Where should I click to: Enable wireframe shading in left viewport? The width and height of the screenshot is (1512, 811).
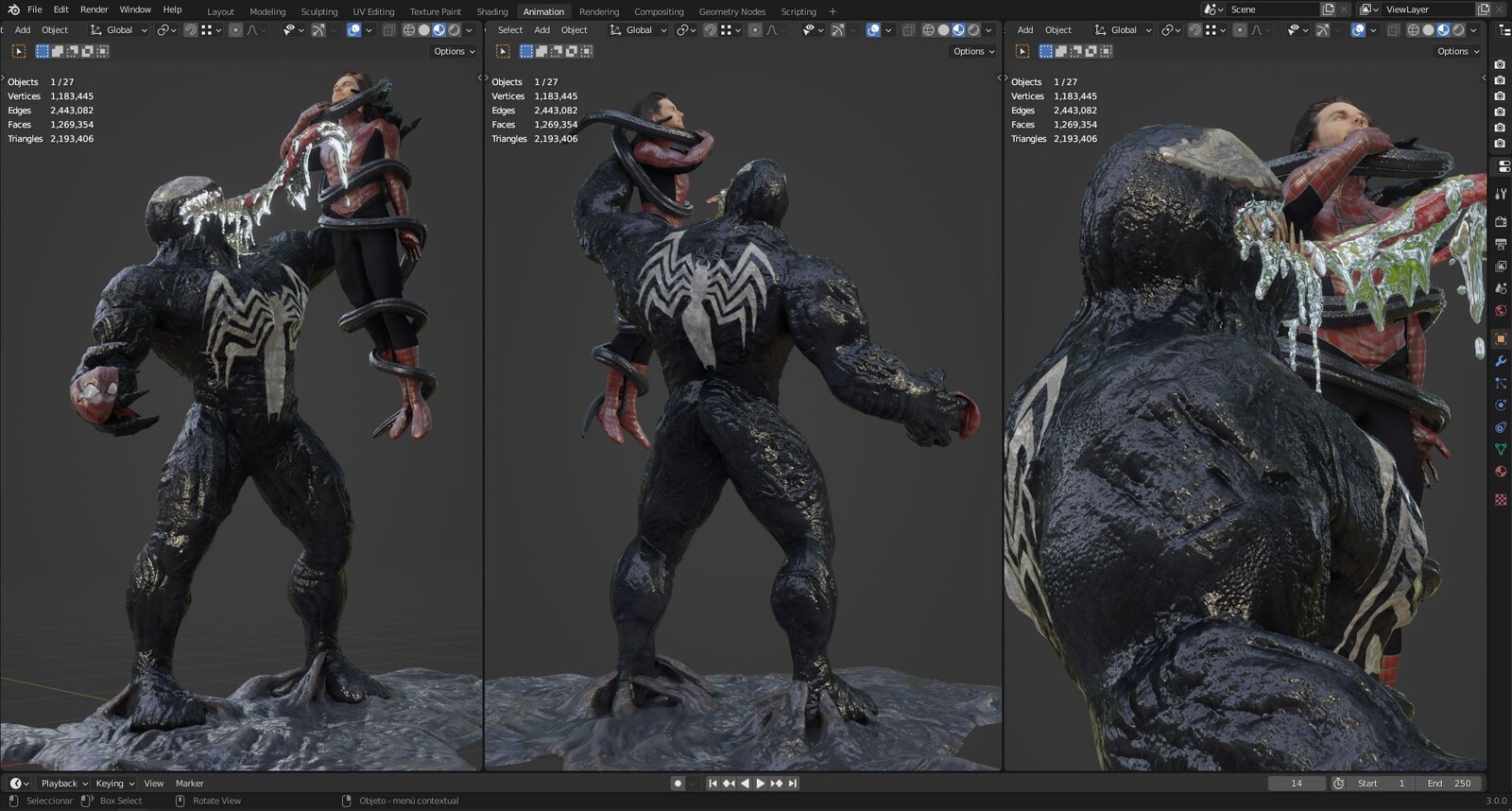[409, 30]
